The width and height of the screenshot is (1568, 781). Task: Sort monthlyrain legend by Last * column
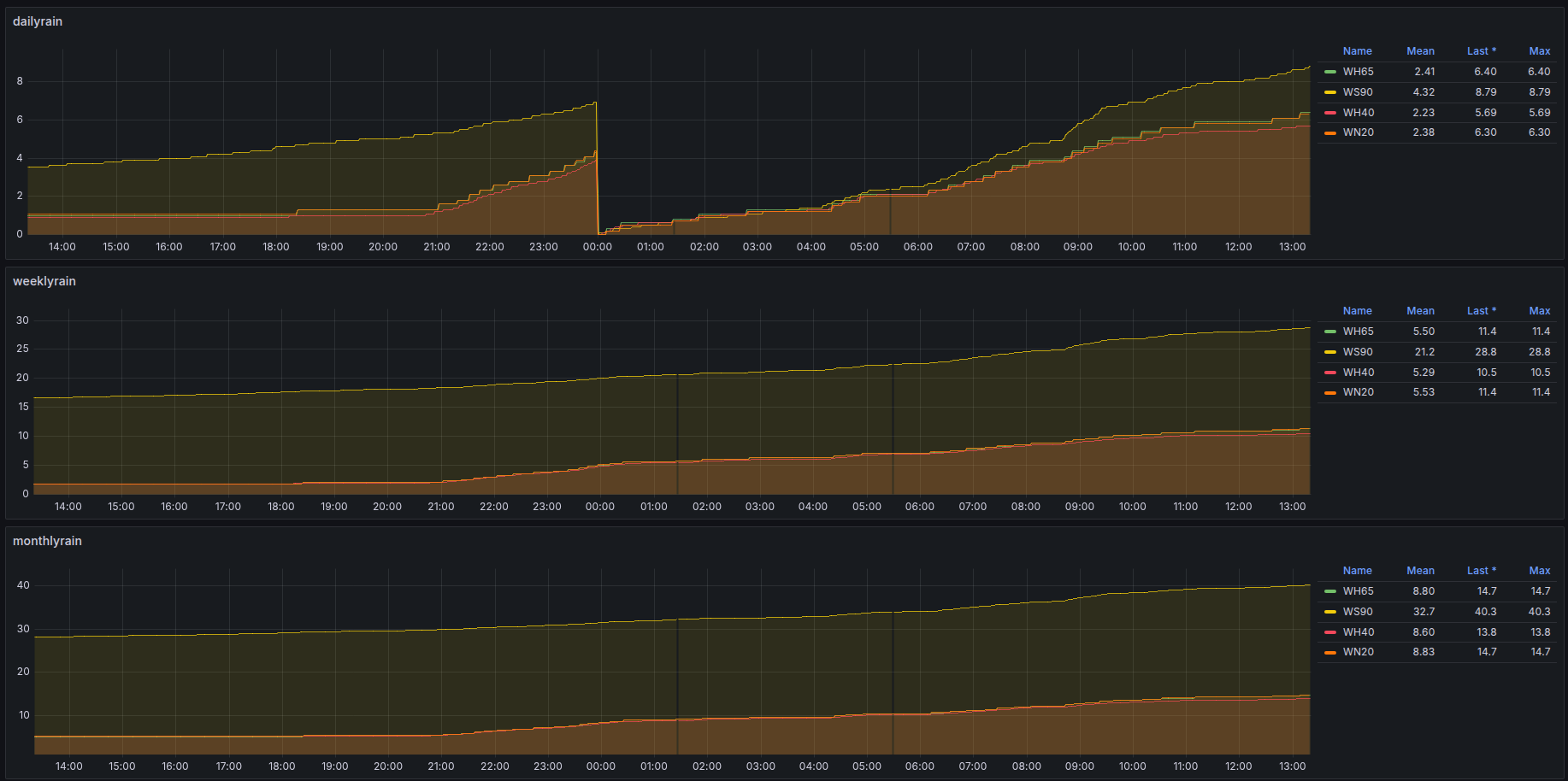coord(1481,571)
